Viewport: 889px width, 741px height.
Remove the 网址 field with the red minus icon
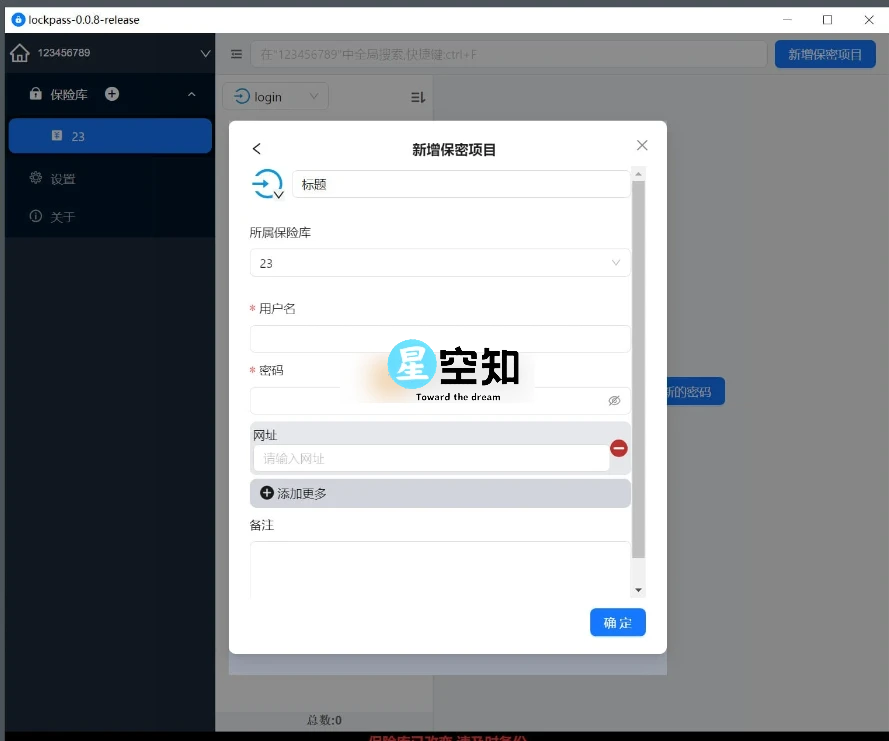[x=619, y=448]
